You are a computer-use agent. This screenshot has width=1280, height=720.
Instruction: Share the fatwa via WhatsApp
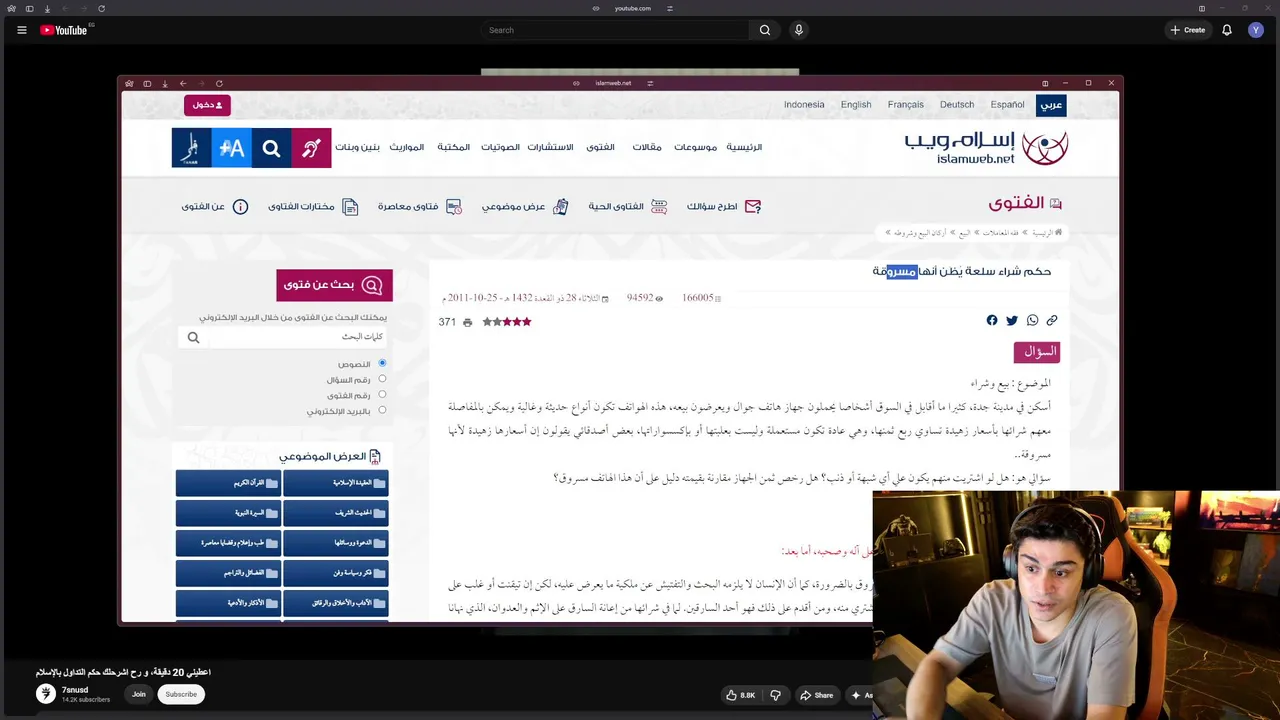tap(1032, 321)
